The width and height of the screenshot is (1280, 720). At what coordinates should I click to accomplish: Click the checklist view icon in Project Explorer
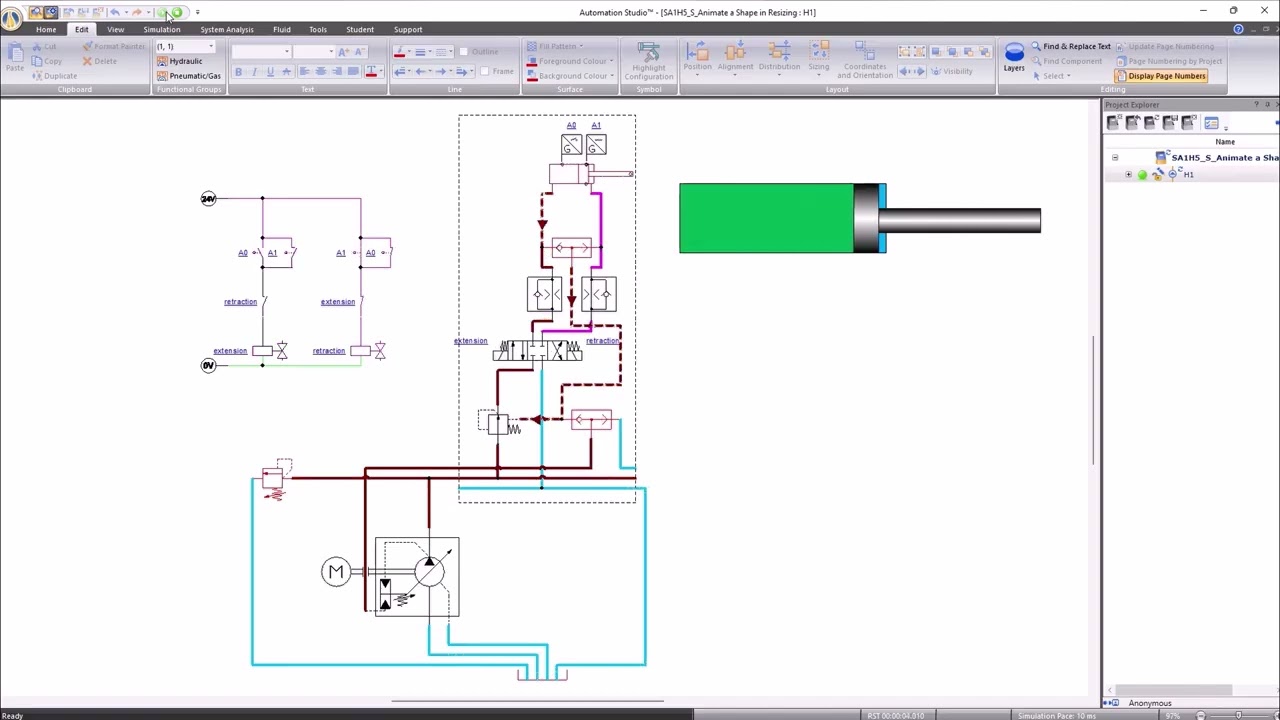pyautogui.click(x=1211, y=123)
